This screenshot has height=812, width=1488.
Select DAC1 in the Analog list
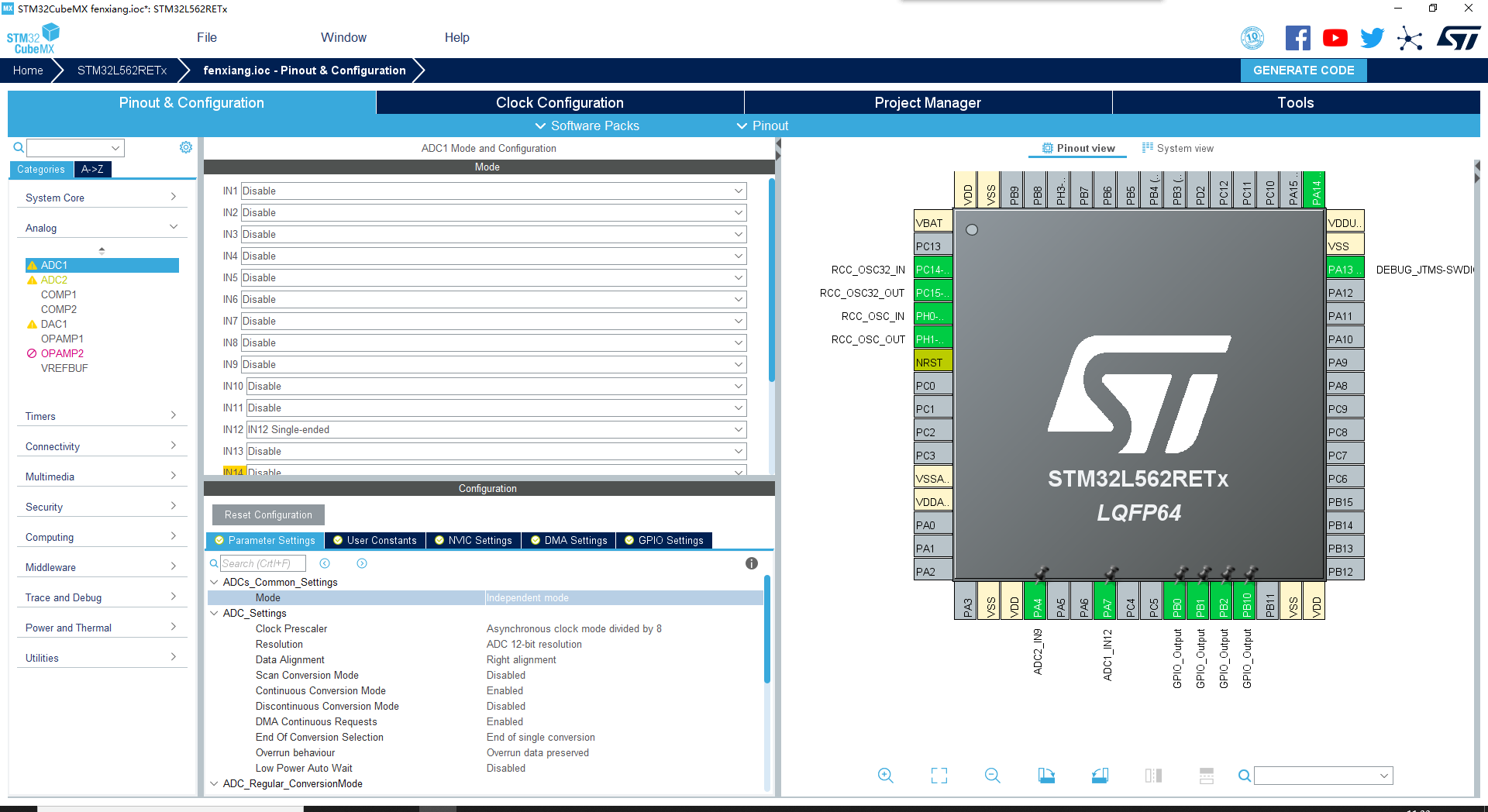[53, 324]
